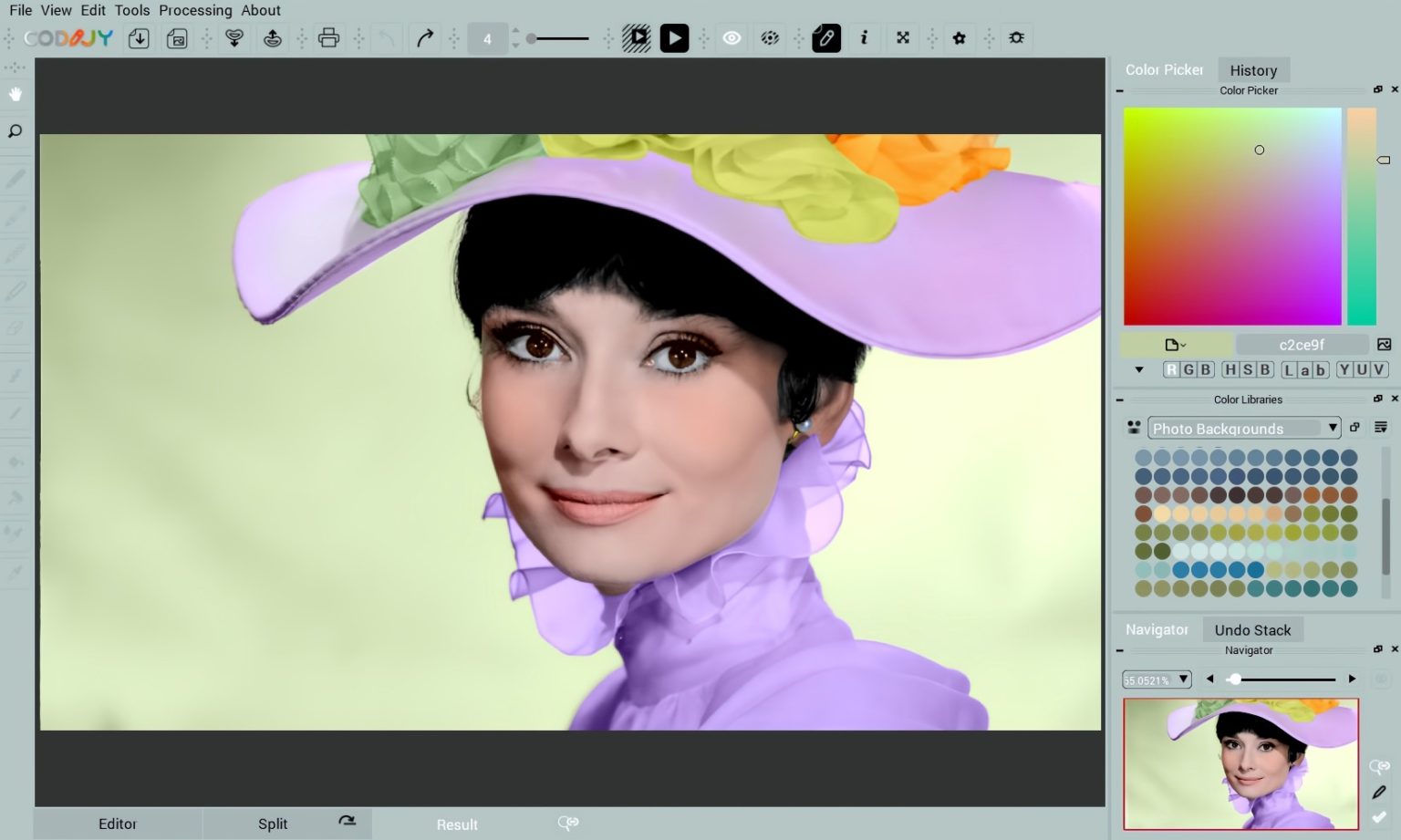1401x840 pixels.
Task: Select the Zoom magnifier tool
Action: coord(15,130)
